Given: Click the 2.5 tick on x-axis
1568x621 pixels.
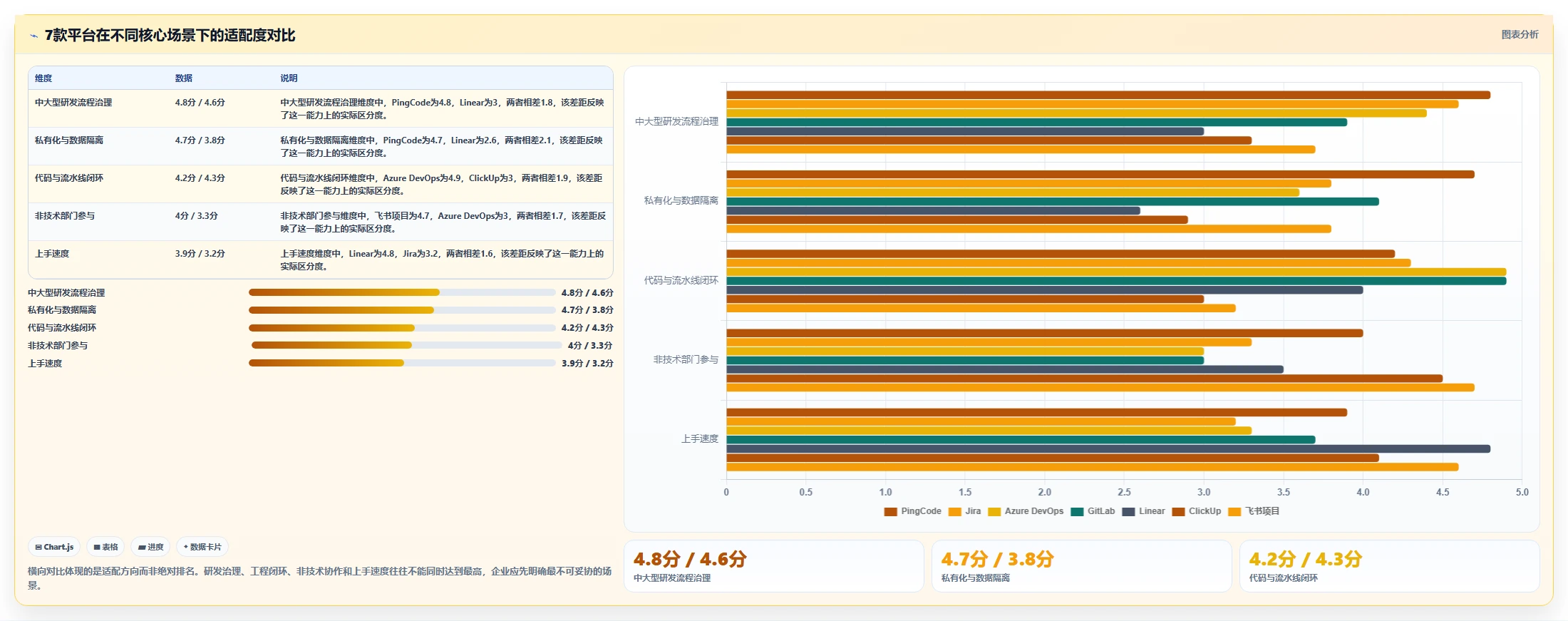Looking at the screenshot, I should tap(1124, 493).
